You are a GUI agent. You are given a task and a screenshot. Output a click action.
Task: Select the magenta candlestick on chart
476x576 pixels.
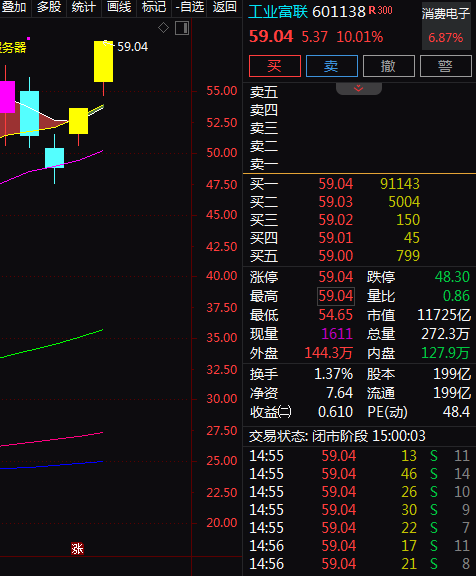pyautogui.click(x=7, y=97)
